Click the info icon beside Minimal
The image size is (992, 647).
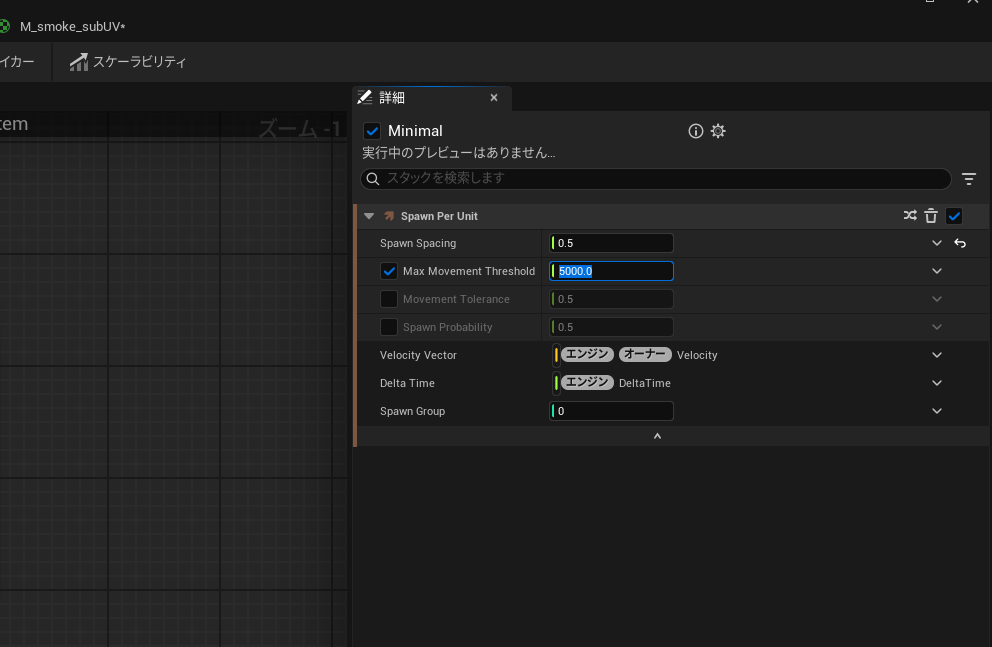695,131
